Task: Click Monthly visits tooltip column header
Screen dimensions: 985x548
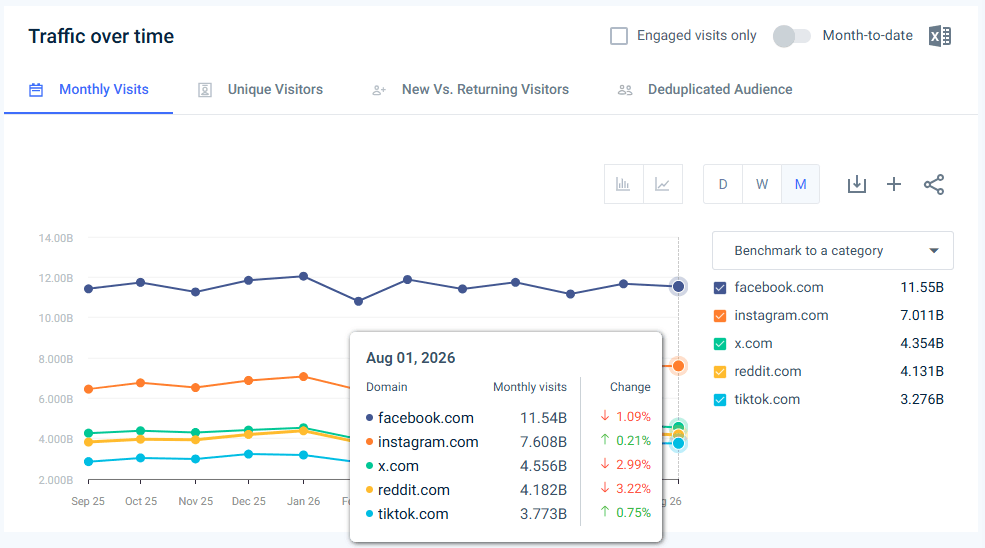Action: [530, 387]
